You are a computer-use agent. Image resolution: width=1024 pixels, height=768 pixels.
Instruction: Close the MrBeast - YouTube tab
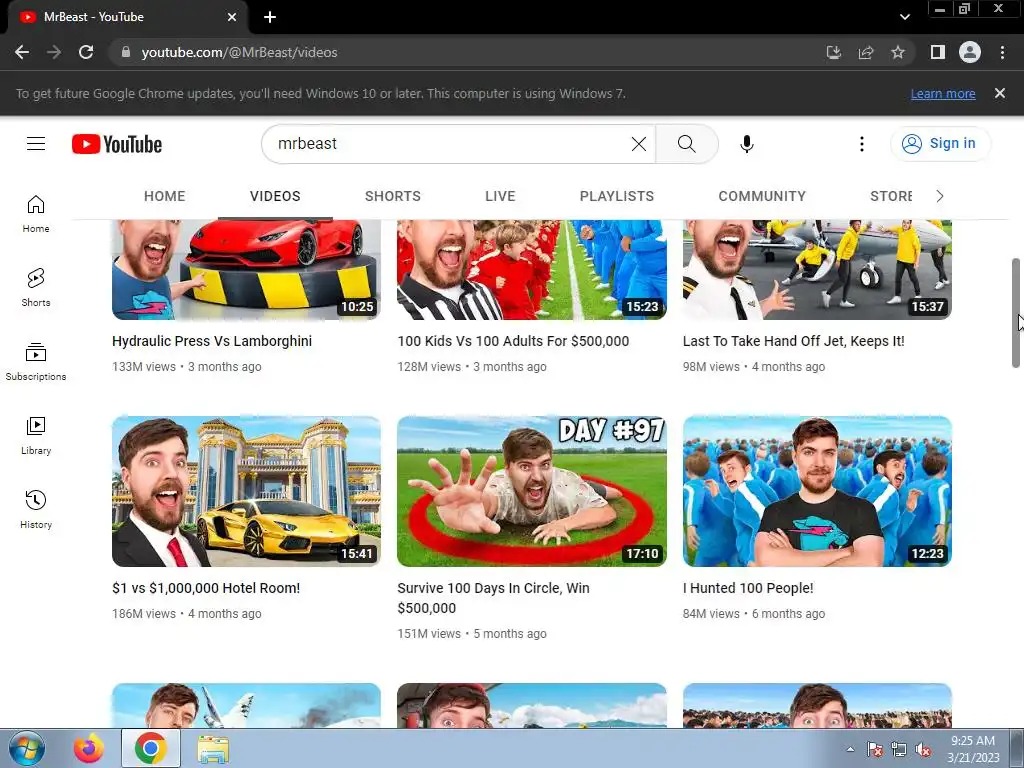coord(232,17)
